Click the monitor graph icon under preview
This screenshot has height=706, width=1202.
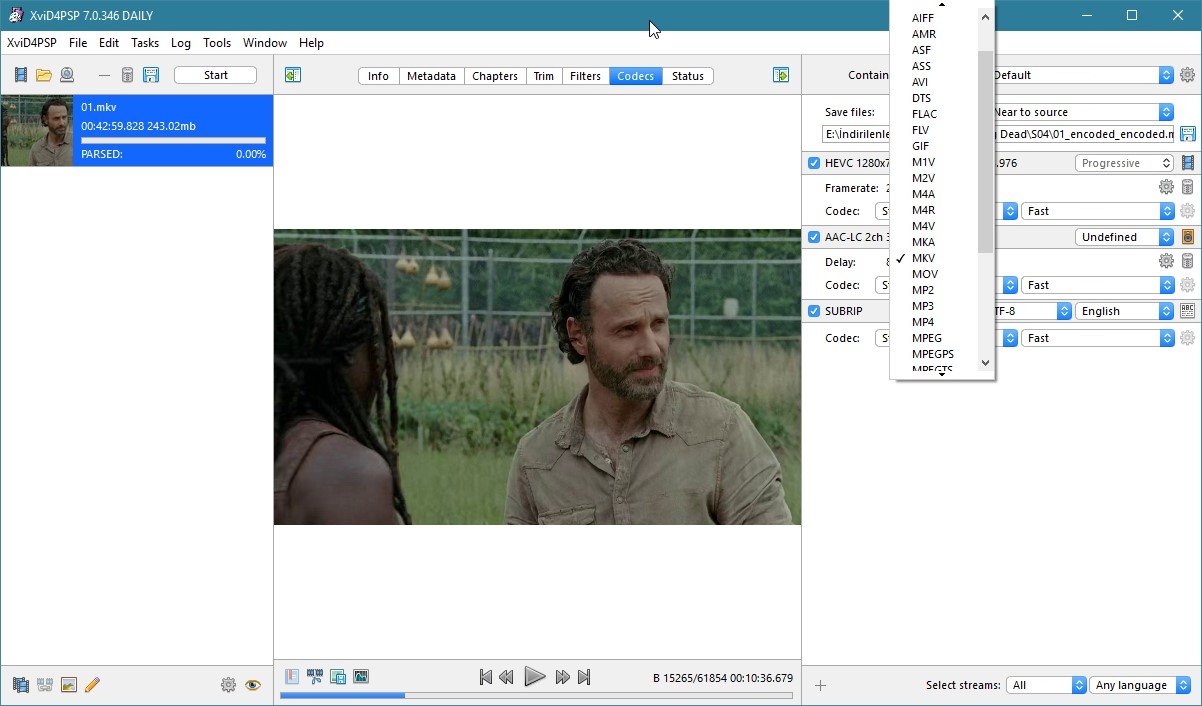(361, 677)
